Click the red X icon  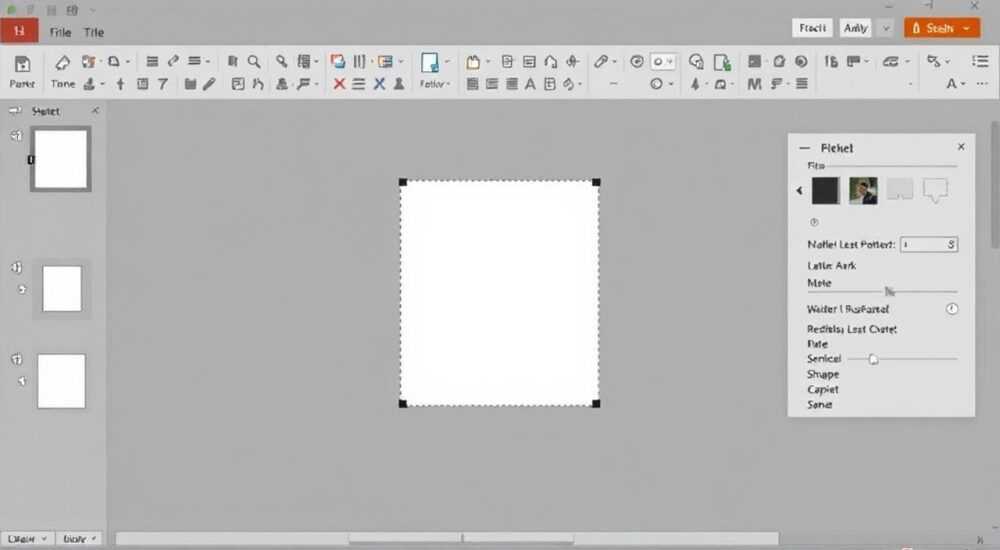339,84
